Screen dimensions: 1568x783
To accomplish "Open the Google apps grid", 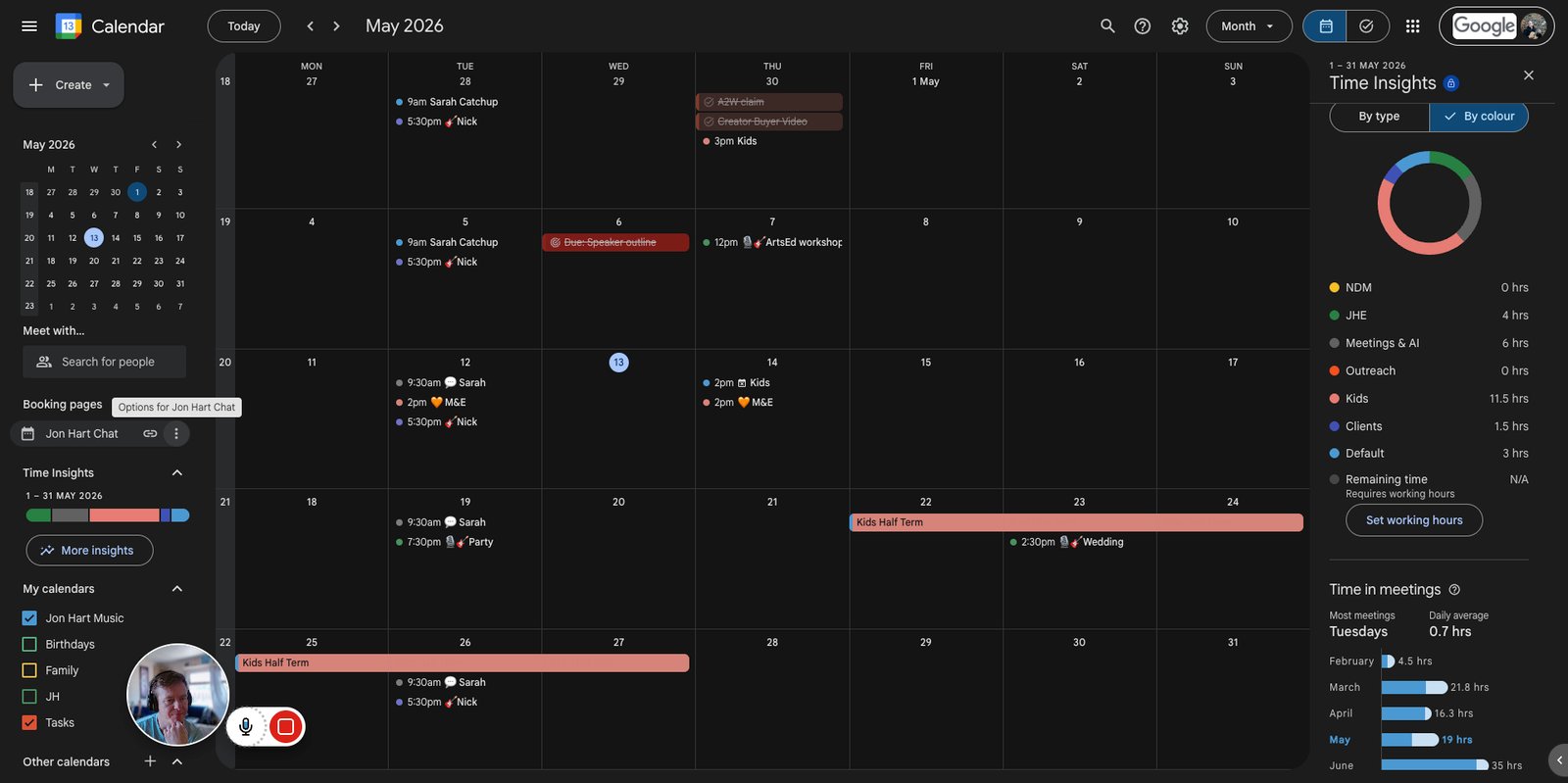I will [x=1412, y=26].
